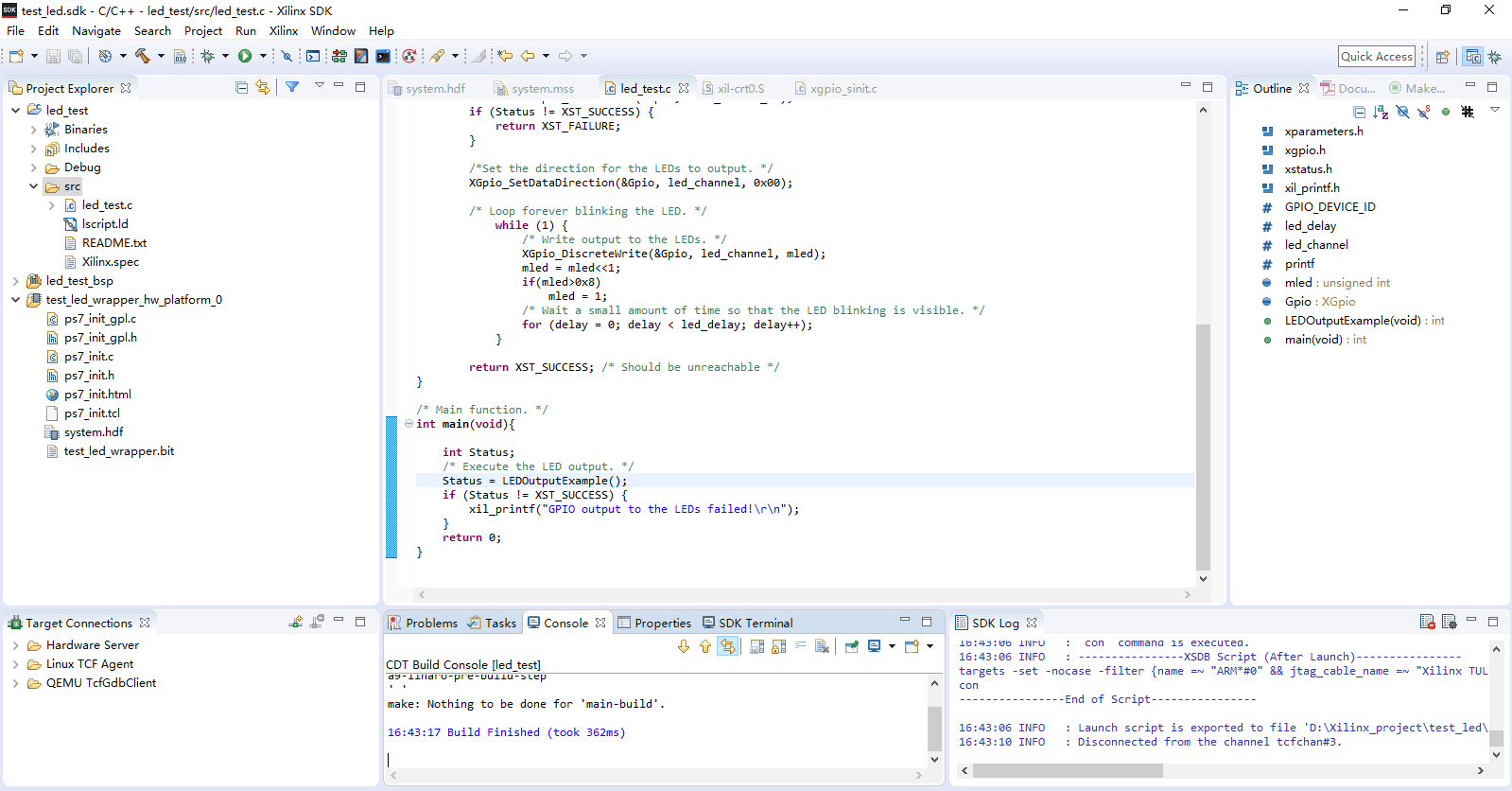Click the green Run button
The height and width of the screenshot is (791, 1512).
[x=245, y=56]
